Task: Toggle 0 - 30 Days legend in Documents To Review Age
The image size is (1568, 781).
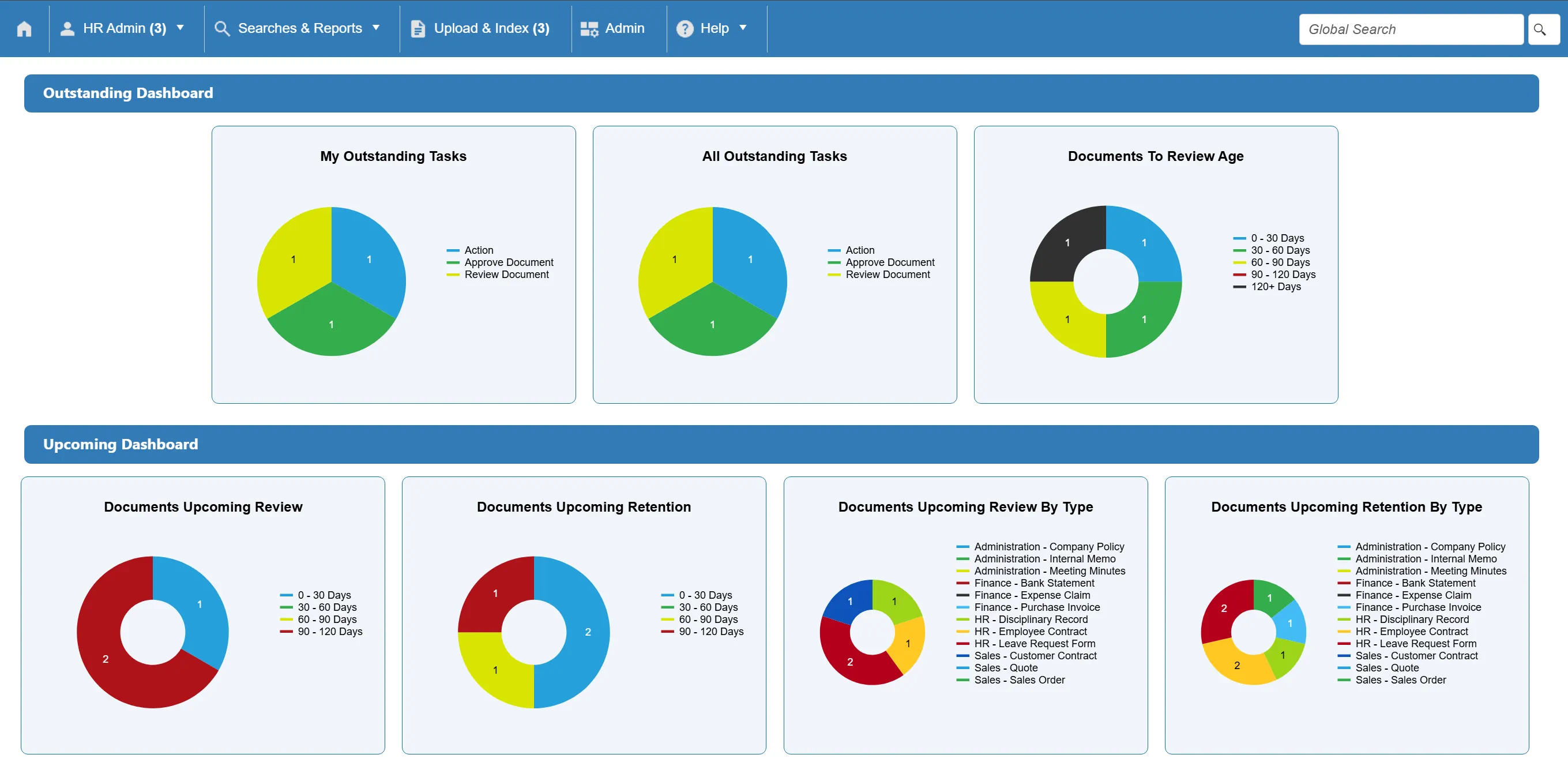Action: tap(1269, 238)
